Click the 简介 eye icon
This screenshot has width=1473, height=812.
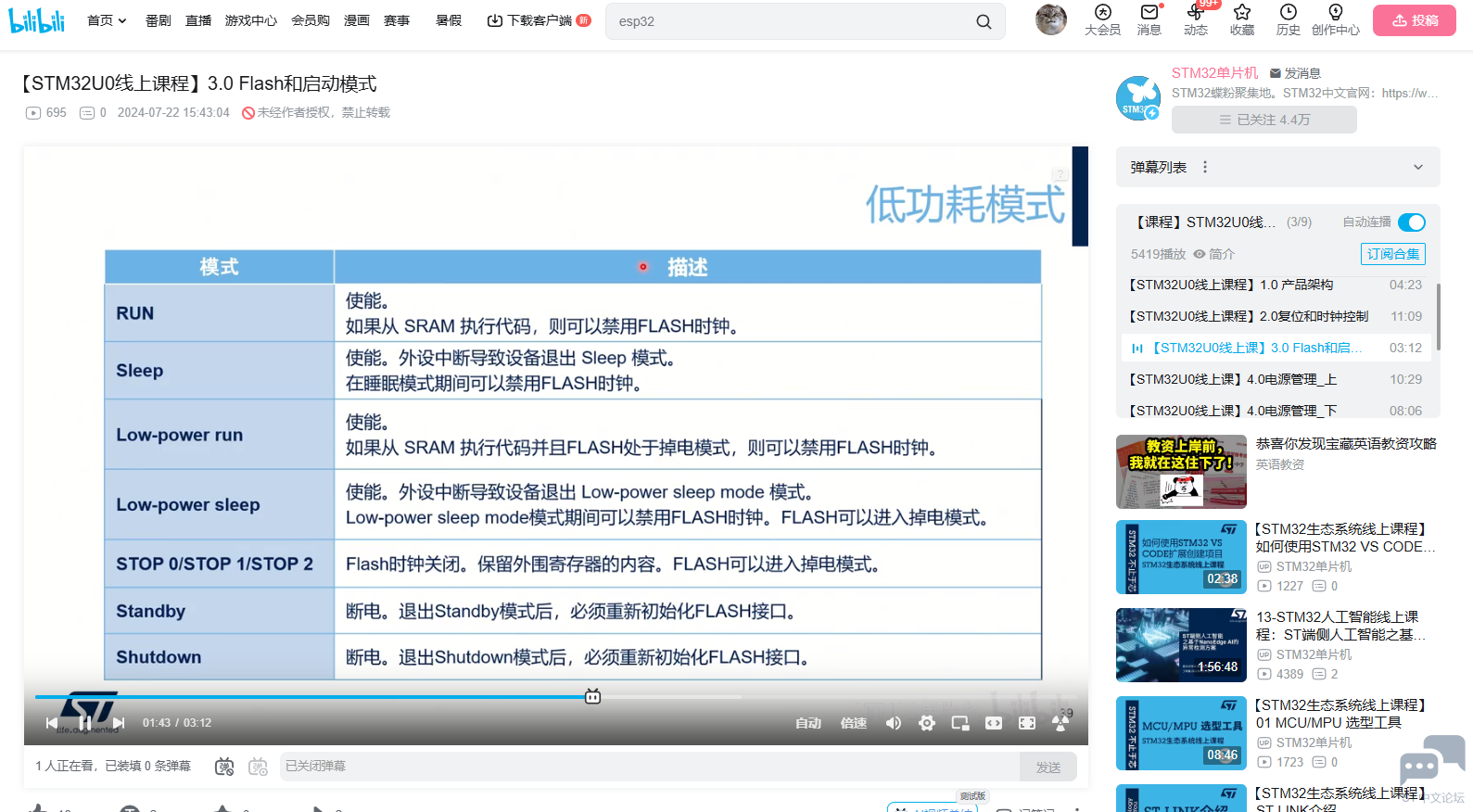click(x=1200, y=254)
